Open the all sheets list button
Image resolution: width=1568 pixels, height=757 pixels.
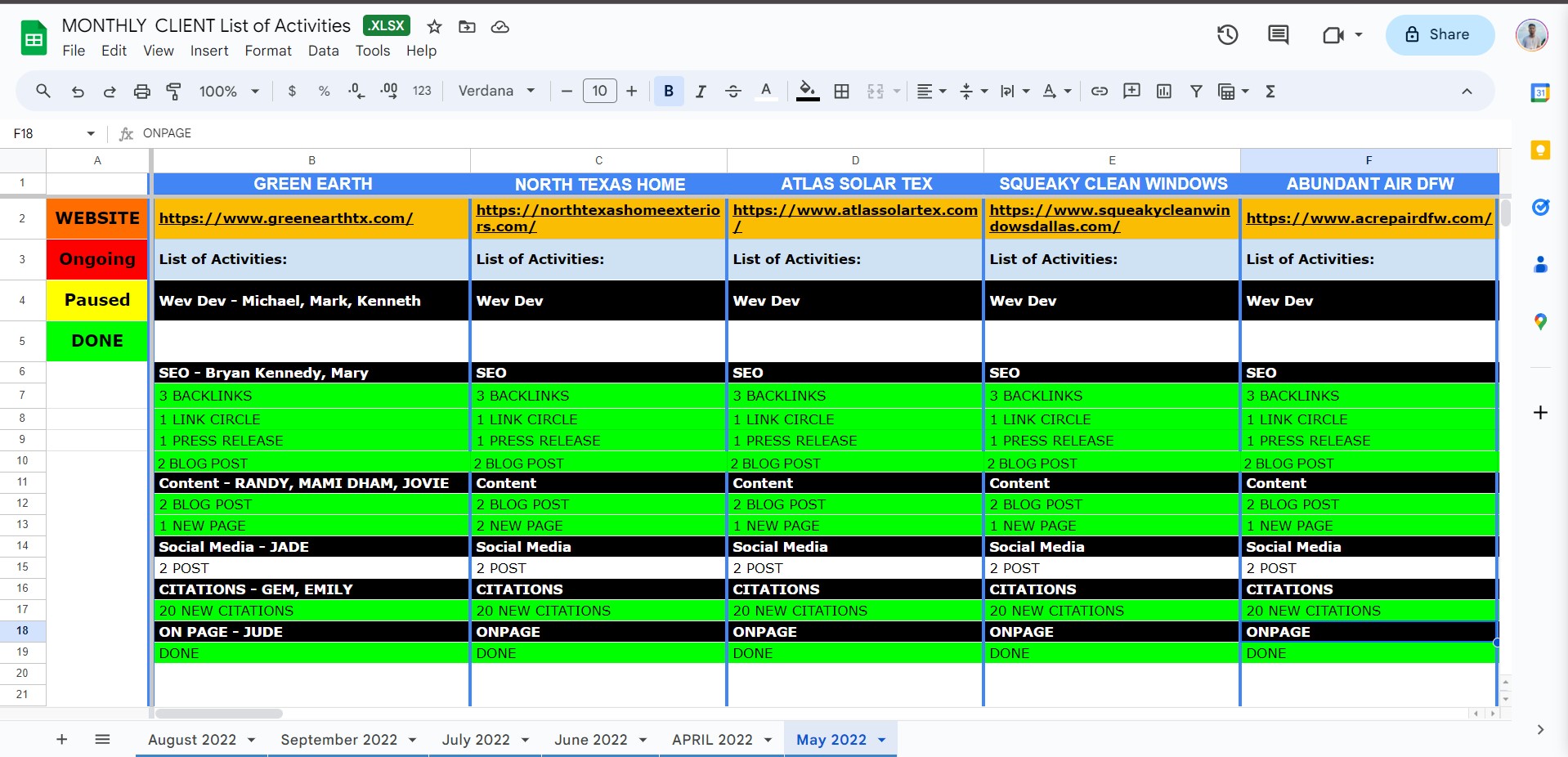pos(102,740)
